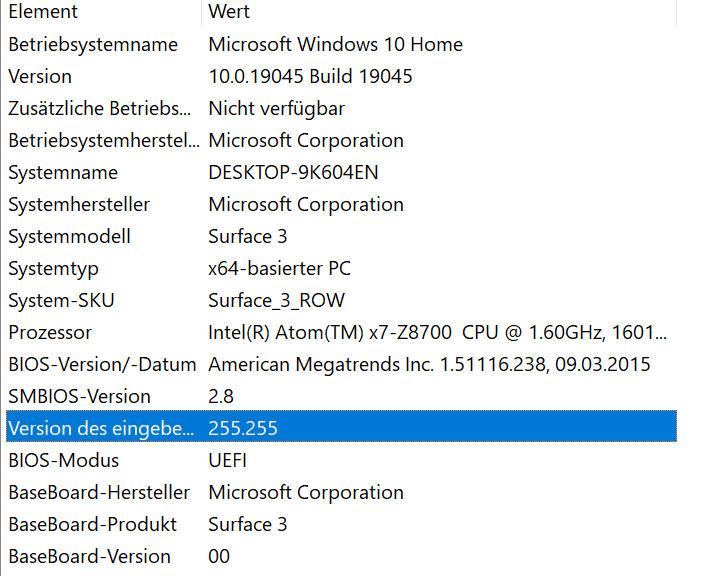Select the BIOS-Modus UEFI row

[63, 460]
